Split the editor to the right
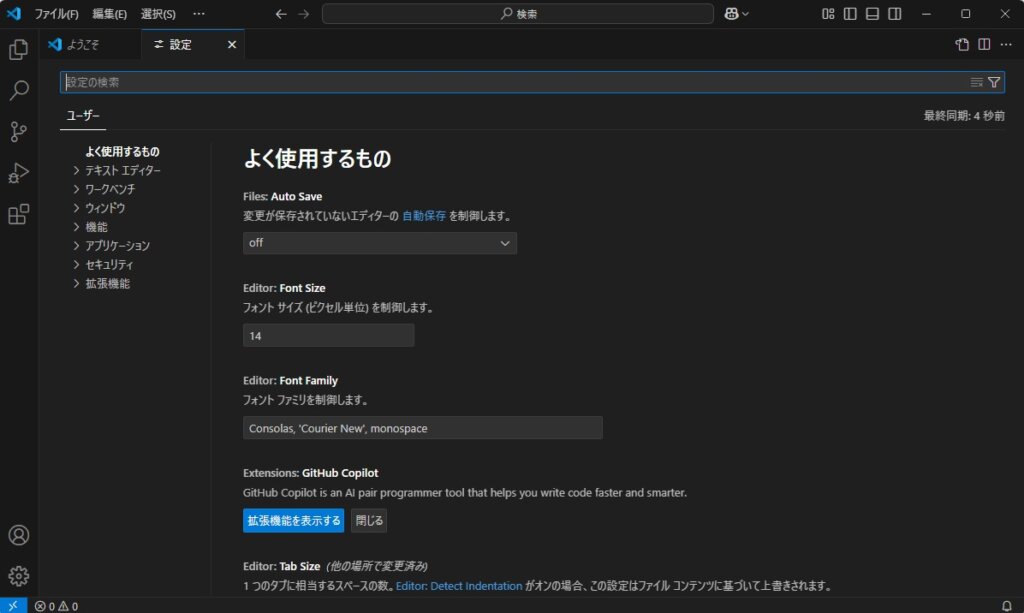1024x613 pixels. coord(984,44)
